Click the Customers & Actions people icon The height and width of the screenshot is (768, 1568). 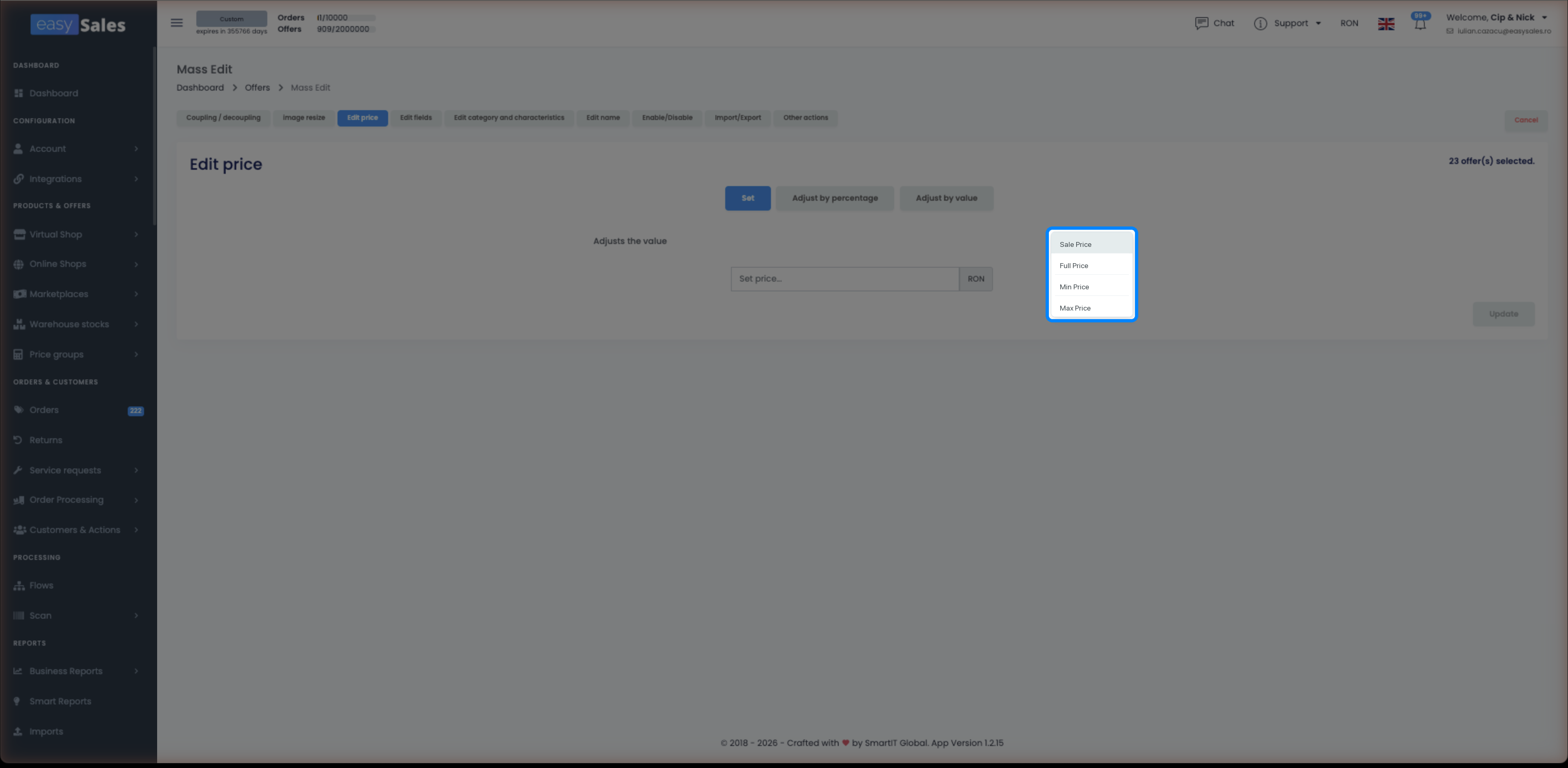20,530
